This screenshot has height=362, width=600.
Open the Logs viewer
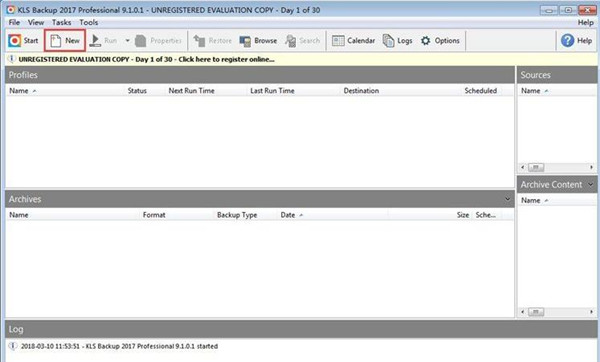click(x=398, y=41)
